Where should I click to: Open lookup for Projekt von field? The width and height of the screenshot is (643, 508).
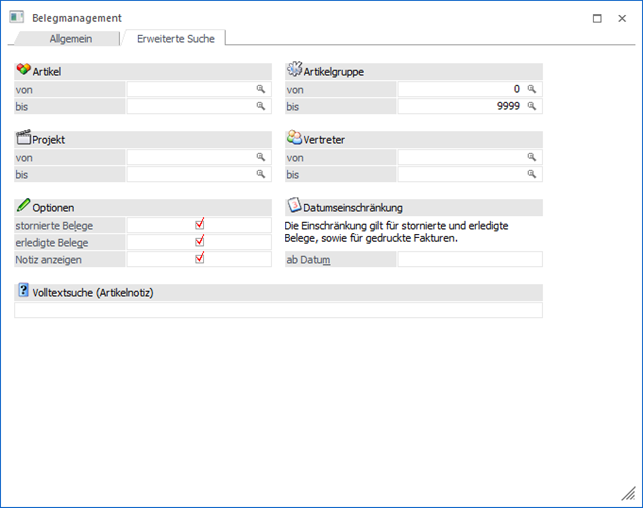[261, 157]
